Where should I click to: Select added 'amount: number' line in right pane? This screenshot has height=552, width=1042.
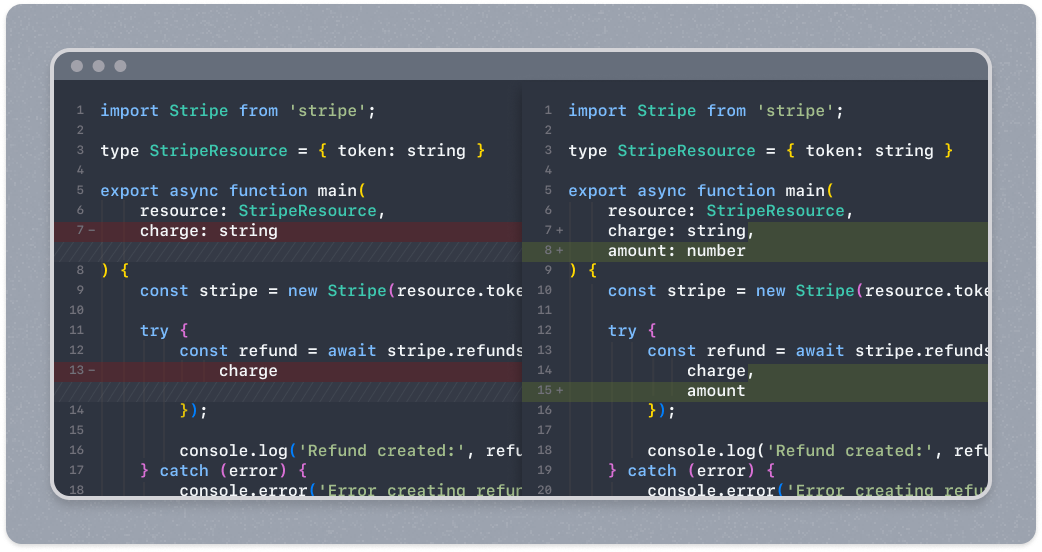click(x=676, y=251)
